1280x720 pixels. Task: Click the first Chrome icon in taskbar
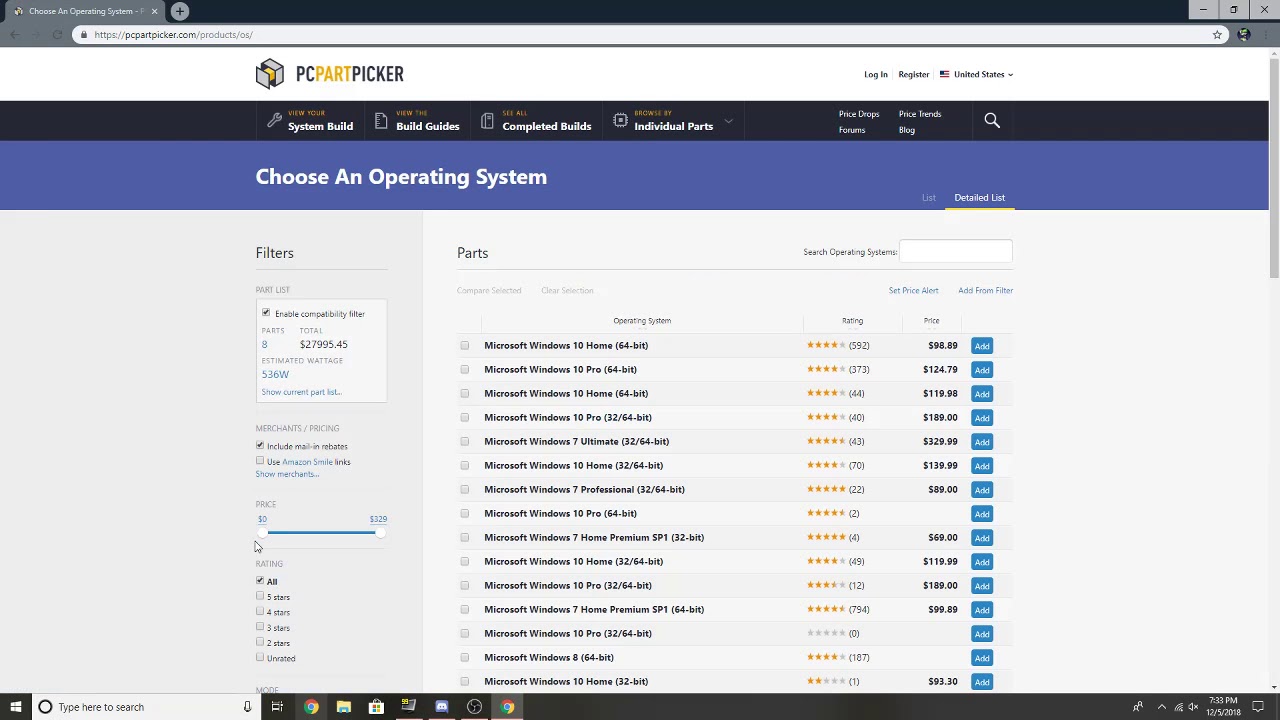[x=311, y=707]
